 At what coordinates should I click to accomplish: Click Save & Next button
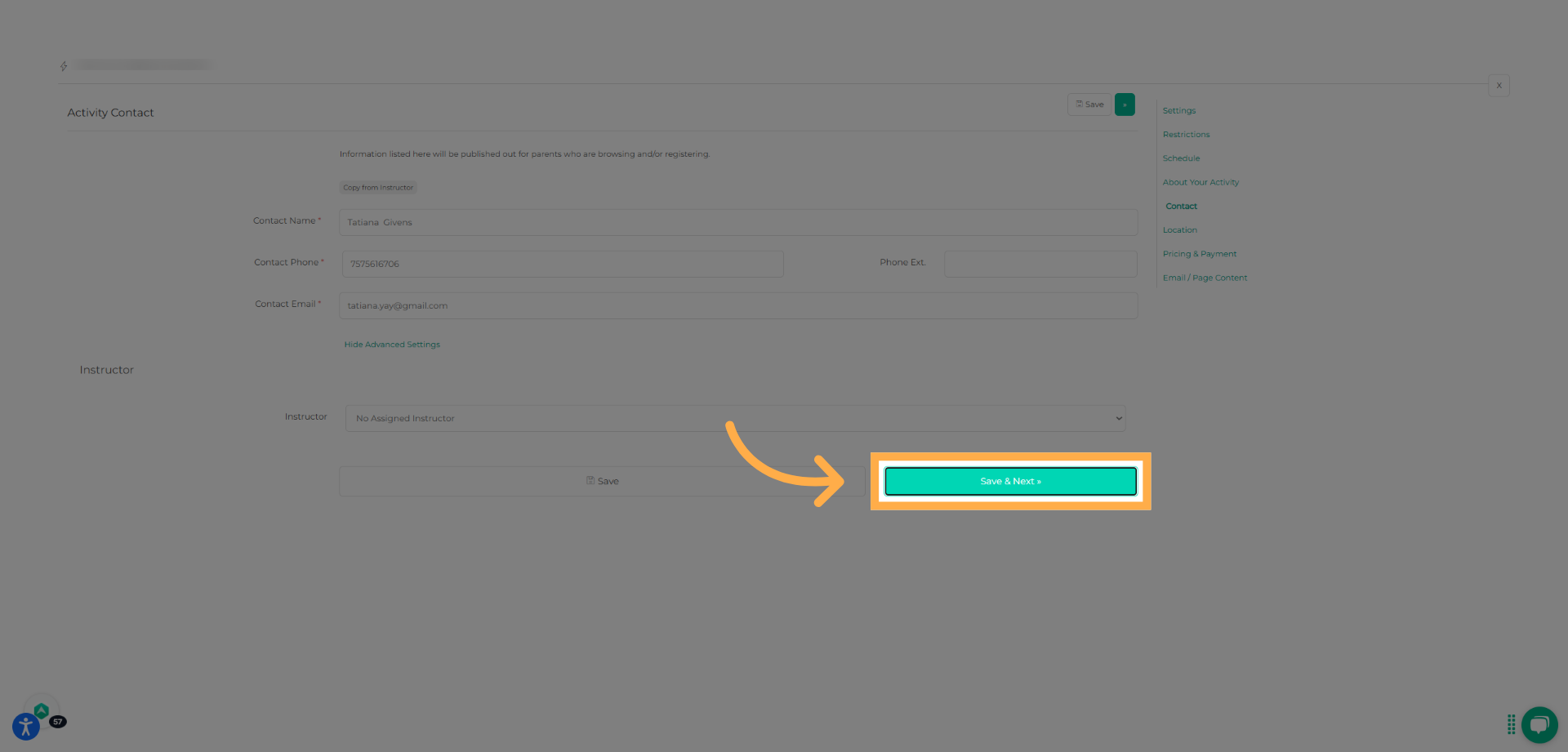coord(1010,482)
